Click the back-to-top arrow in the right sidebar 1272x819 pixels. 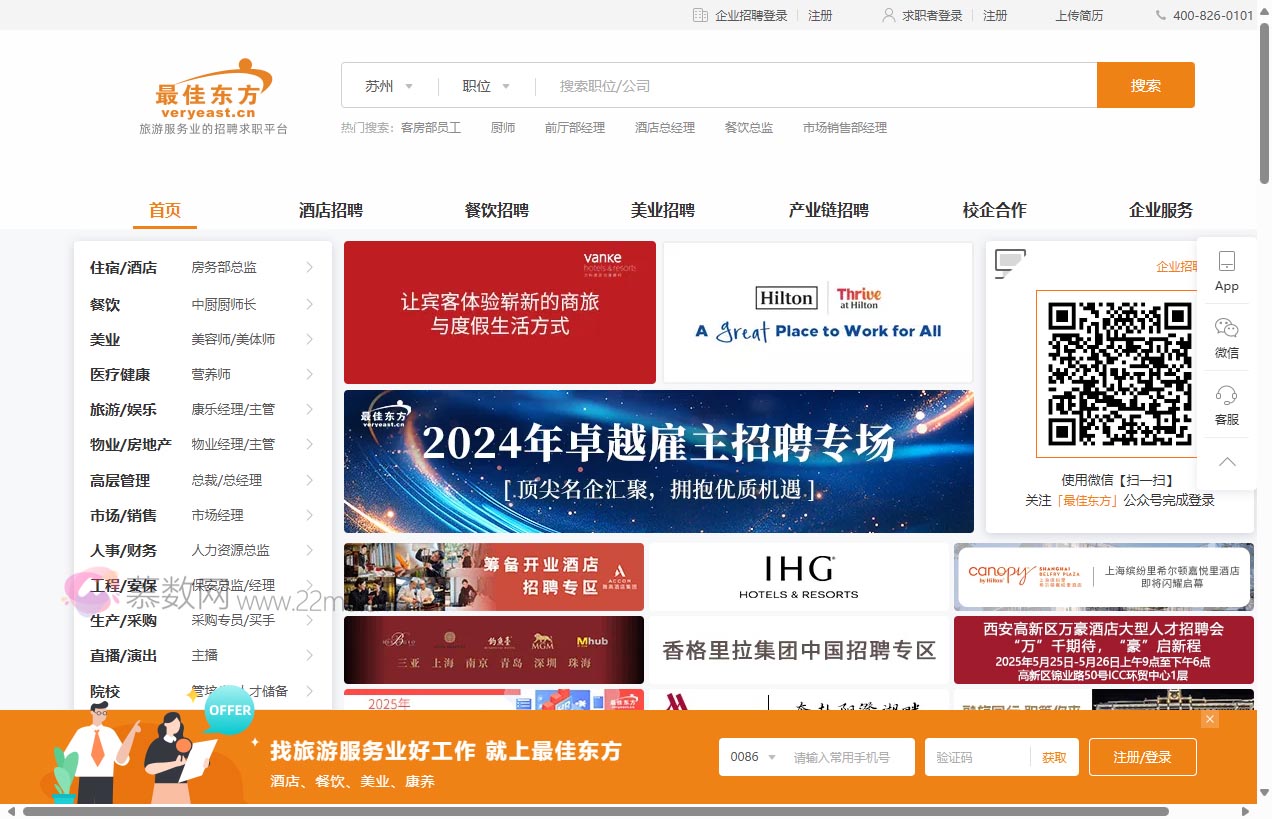click(1226, 462)
